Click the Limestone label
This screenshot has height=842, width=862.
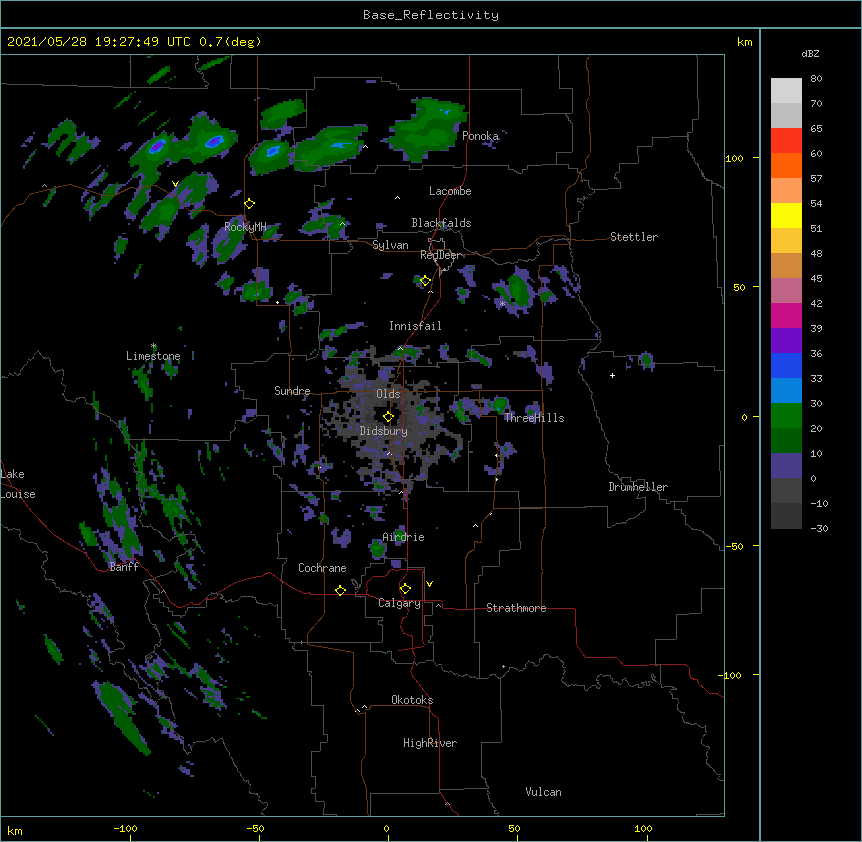click(153, 356)
